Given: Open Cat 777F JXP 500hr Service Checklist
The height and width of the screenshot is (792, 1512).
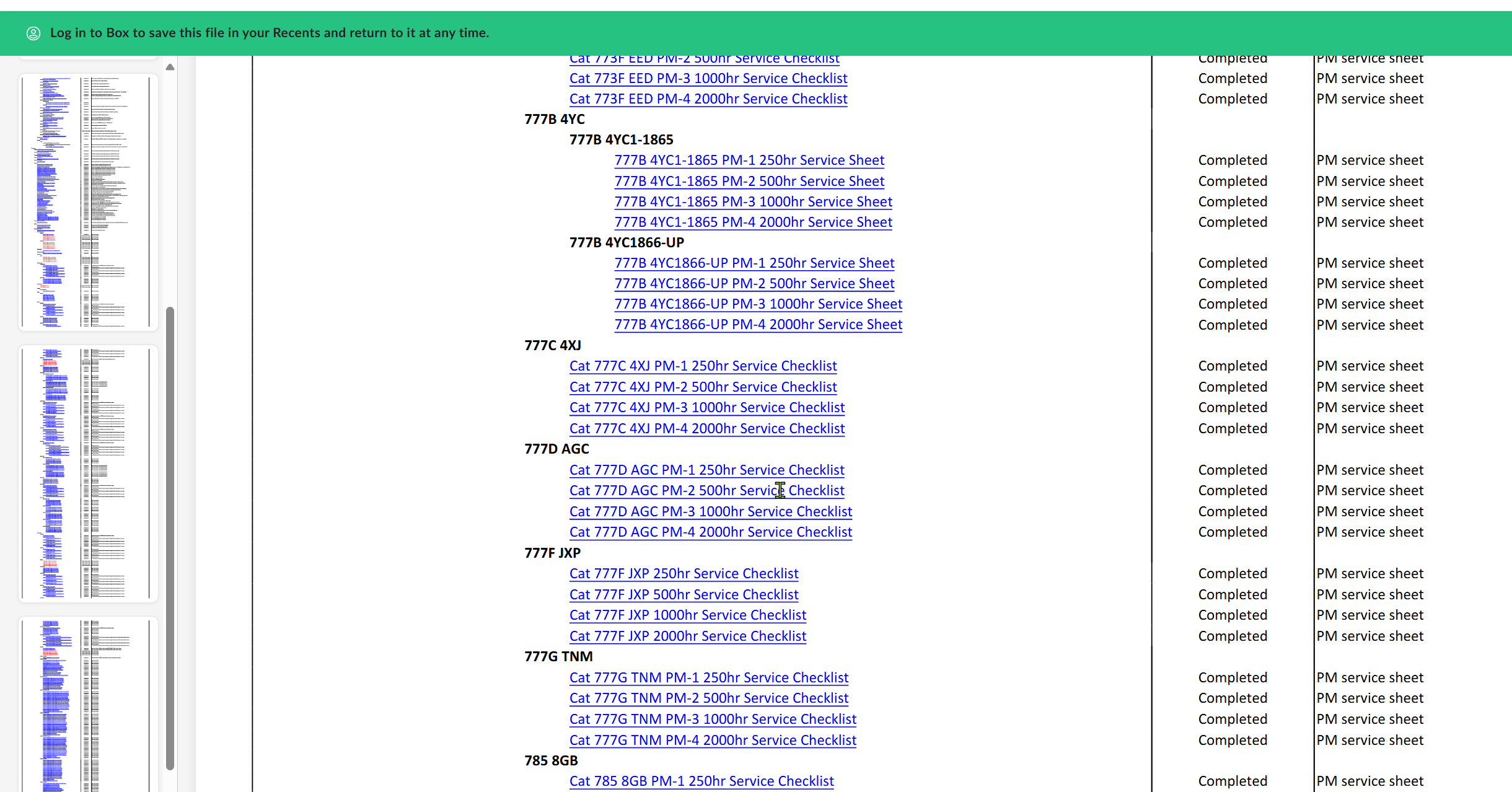Looking at the screenshot, I should [x=684, y=594].
